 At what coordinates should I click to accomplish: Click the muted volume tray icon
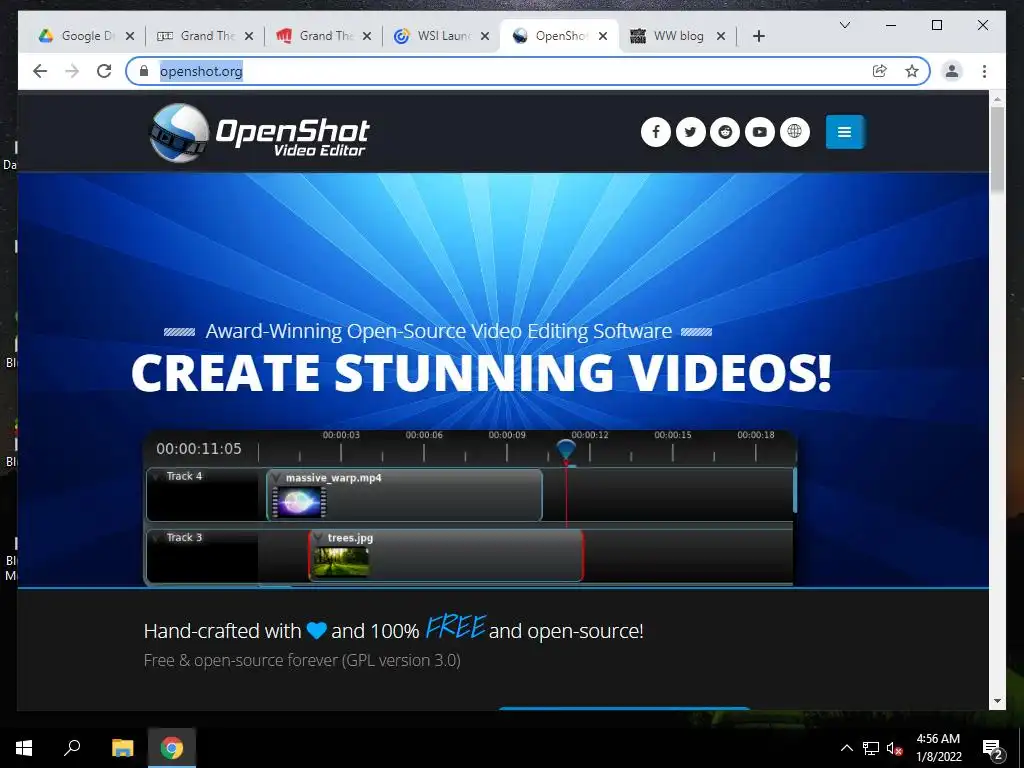click(894, 748)
